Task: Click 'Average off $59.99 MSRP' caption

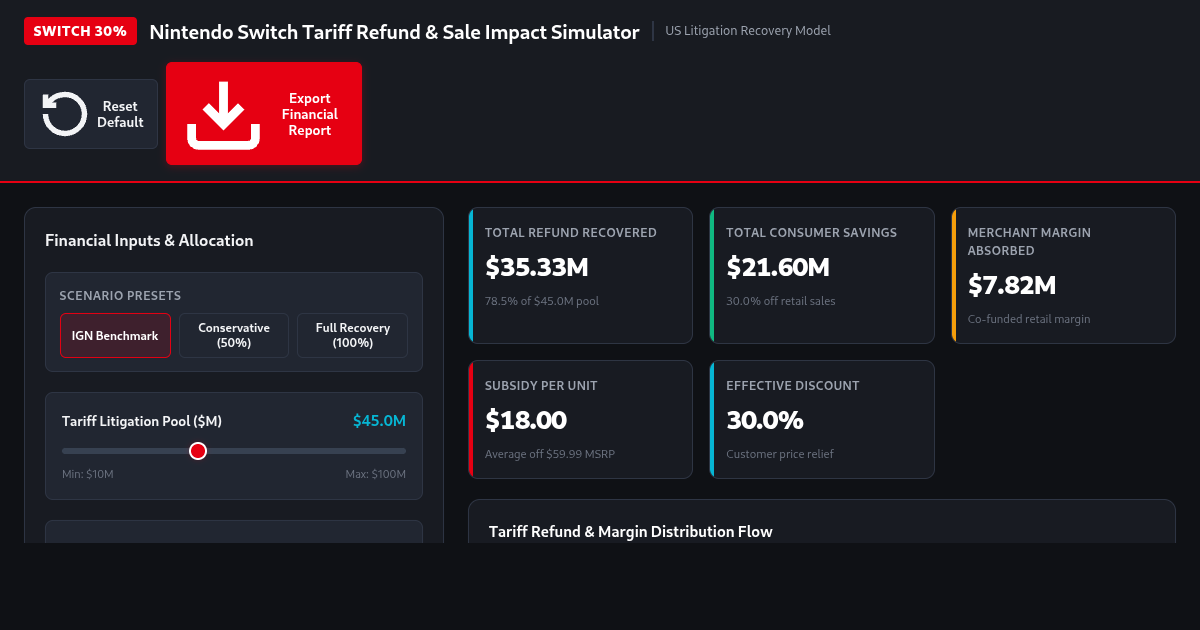Action: (x=550, y=454)
